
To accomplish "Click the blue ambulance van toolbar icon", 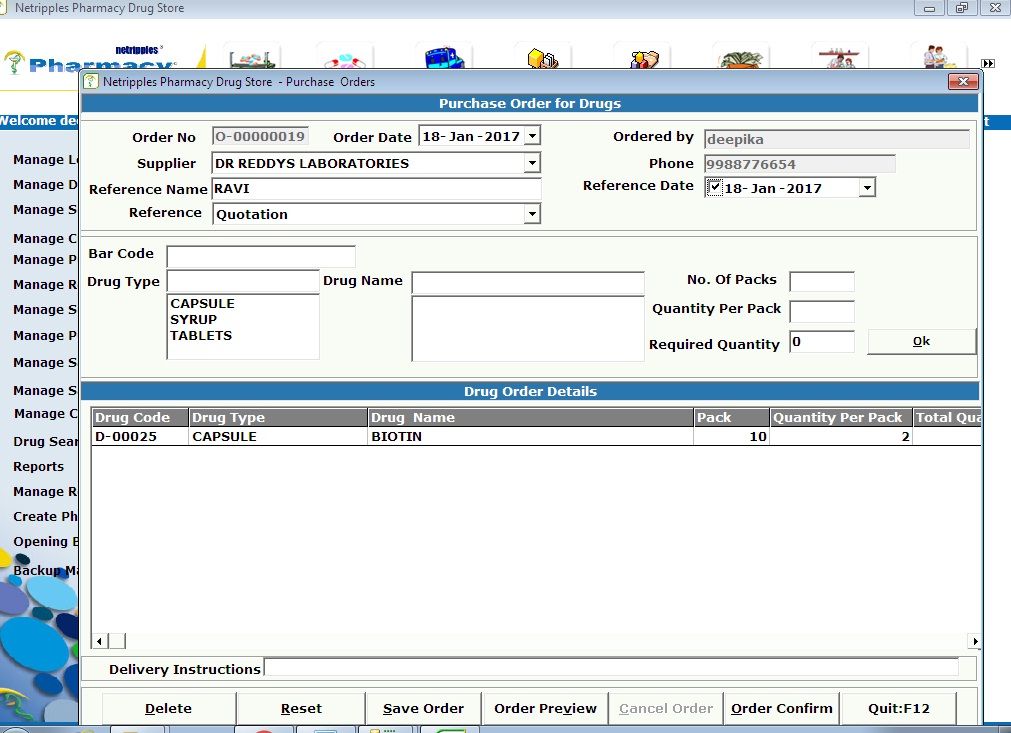I will 445,57.
